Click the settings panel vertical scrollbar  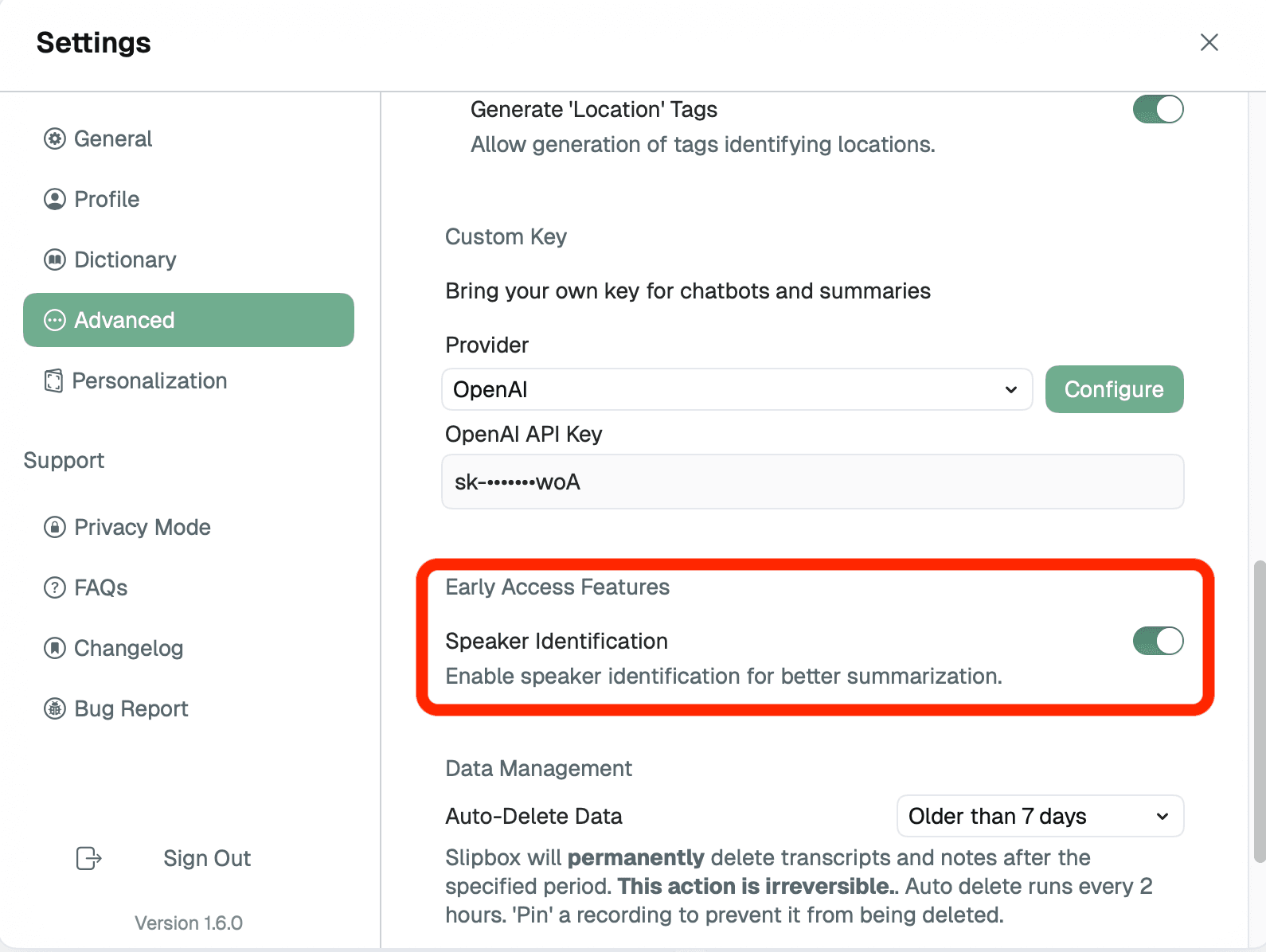1258,711
